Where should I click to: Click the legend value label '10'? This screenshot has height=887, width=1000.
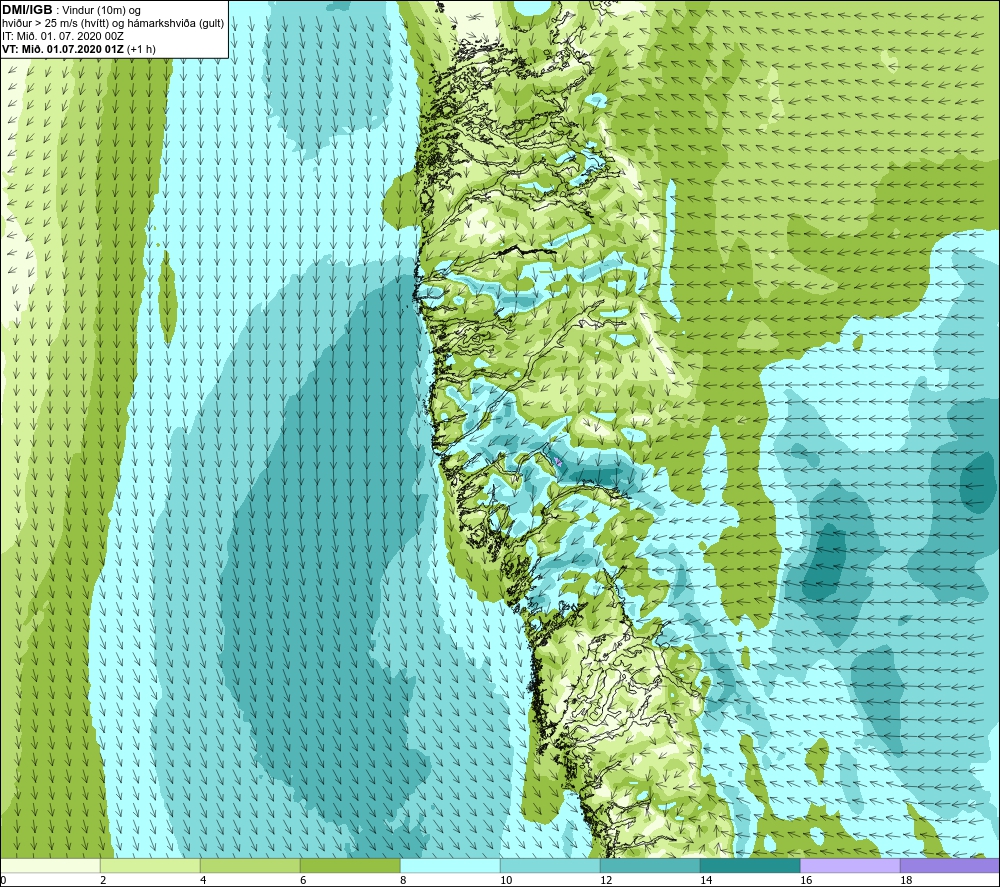505,881
